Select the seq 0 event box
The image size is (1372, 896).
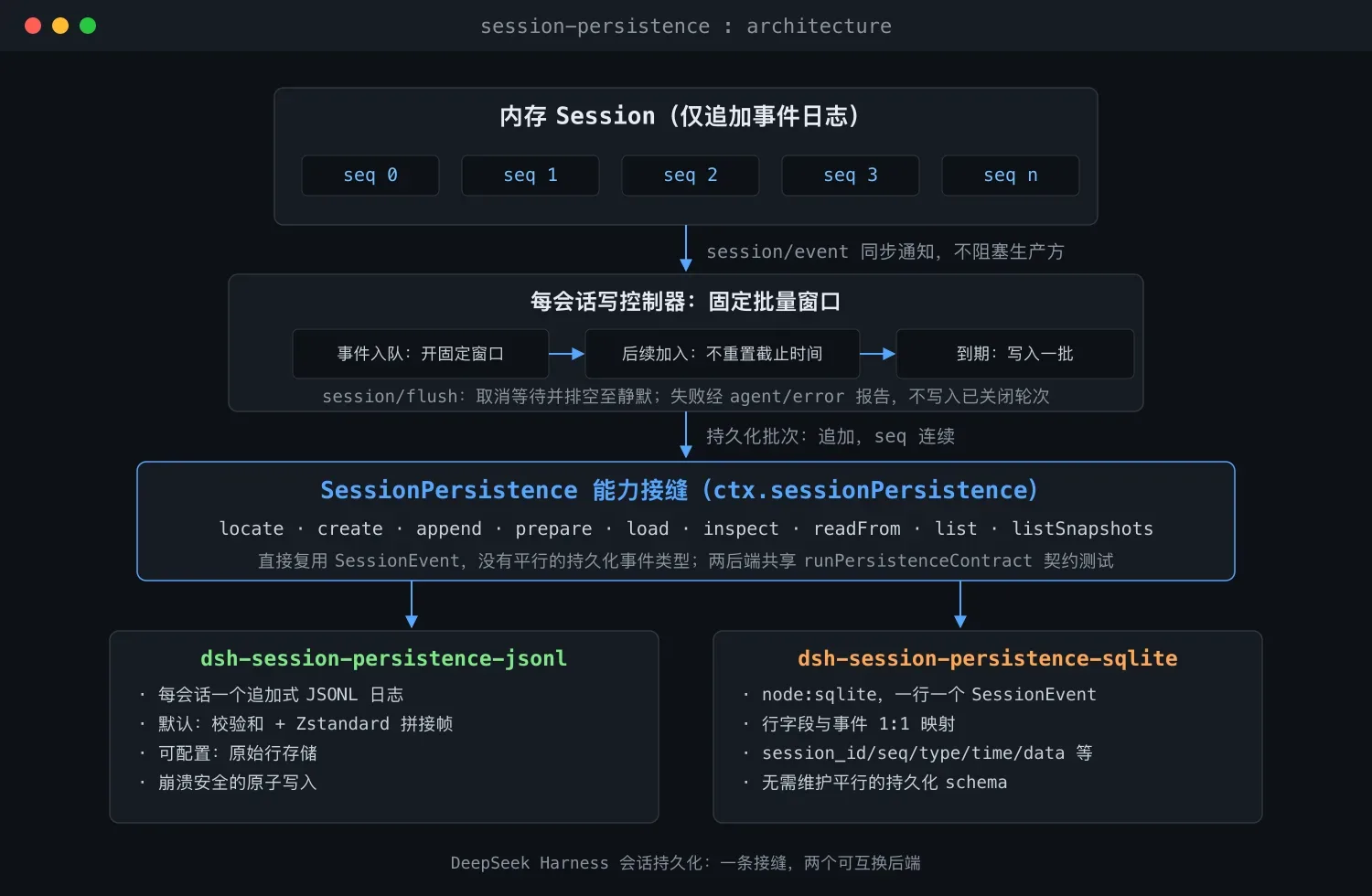[370, 176]
